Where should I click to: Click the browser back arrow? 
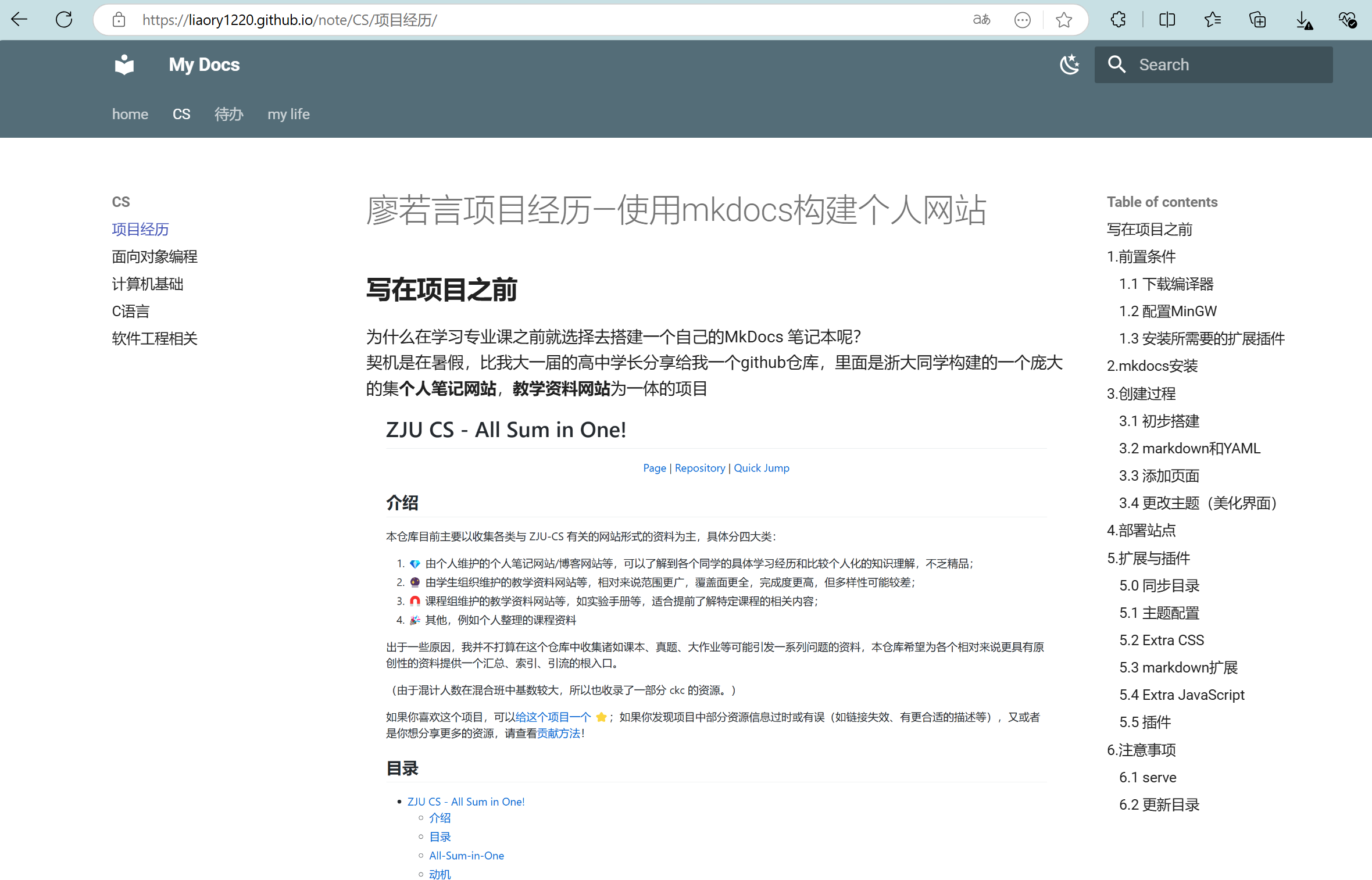pos(19,20)
